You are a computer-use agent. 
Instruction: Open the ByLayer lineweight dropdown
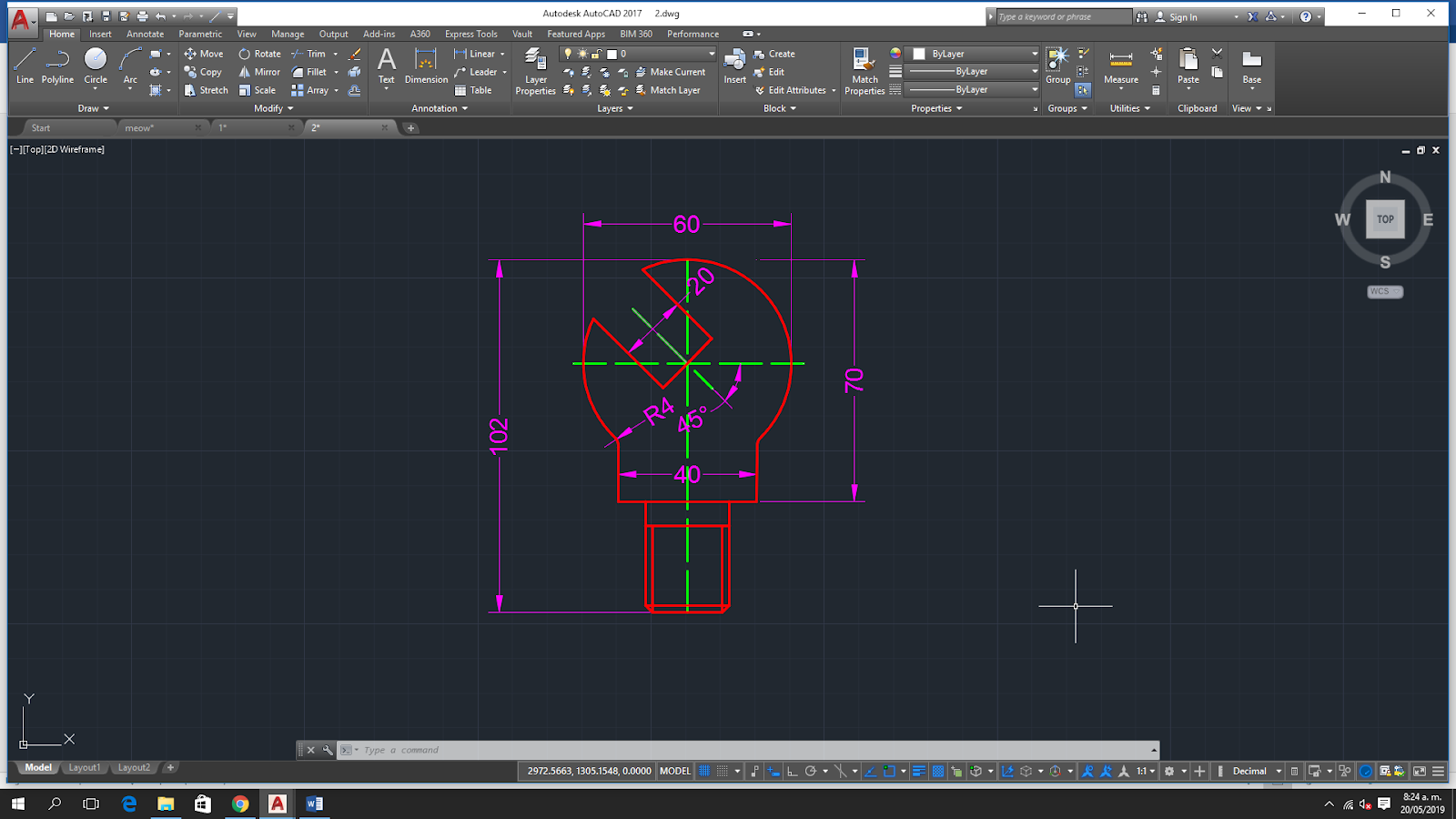tap(1033, 70)
